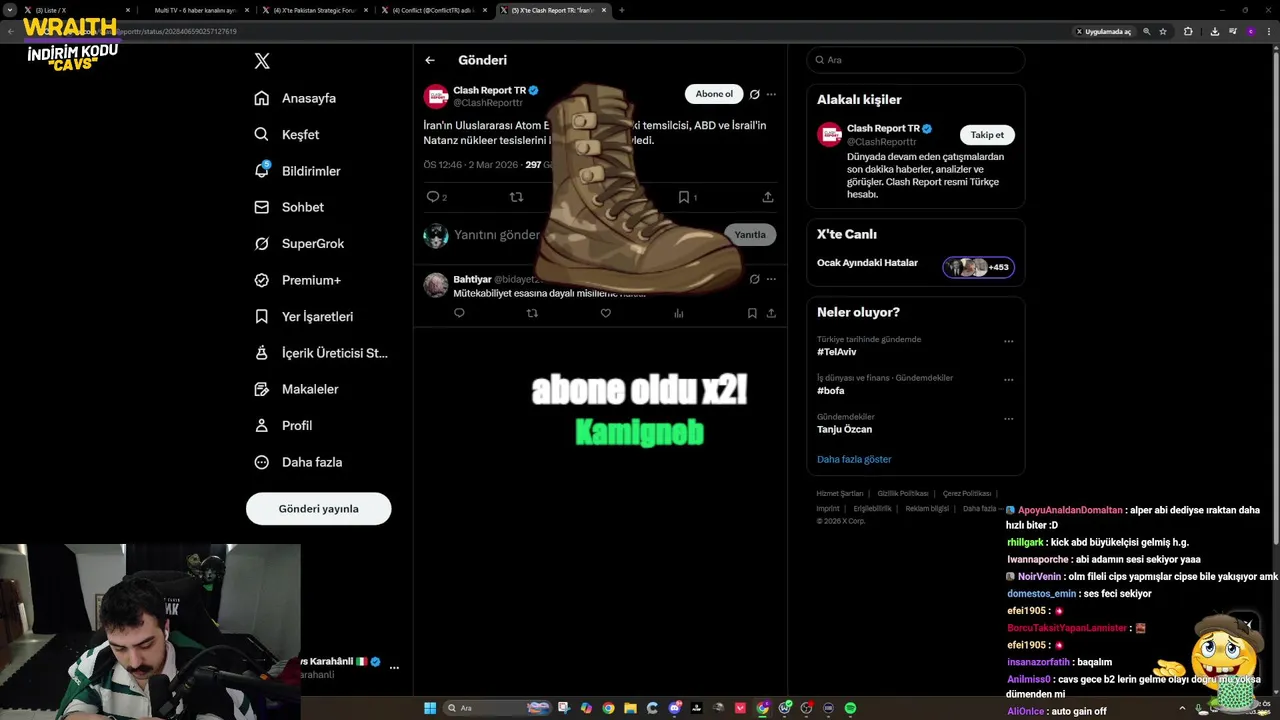Reply to Bahtiyar's comment
This screenshot has width=1280, height=720.
pos(459,313)
